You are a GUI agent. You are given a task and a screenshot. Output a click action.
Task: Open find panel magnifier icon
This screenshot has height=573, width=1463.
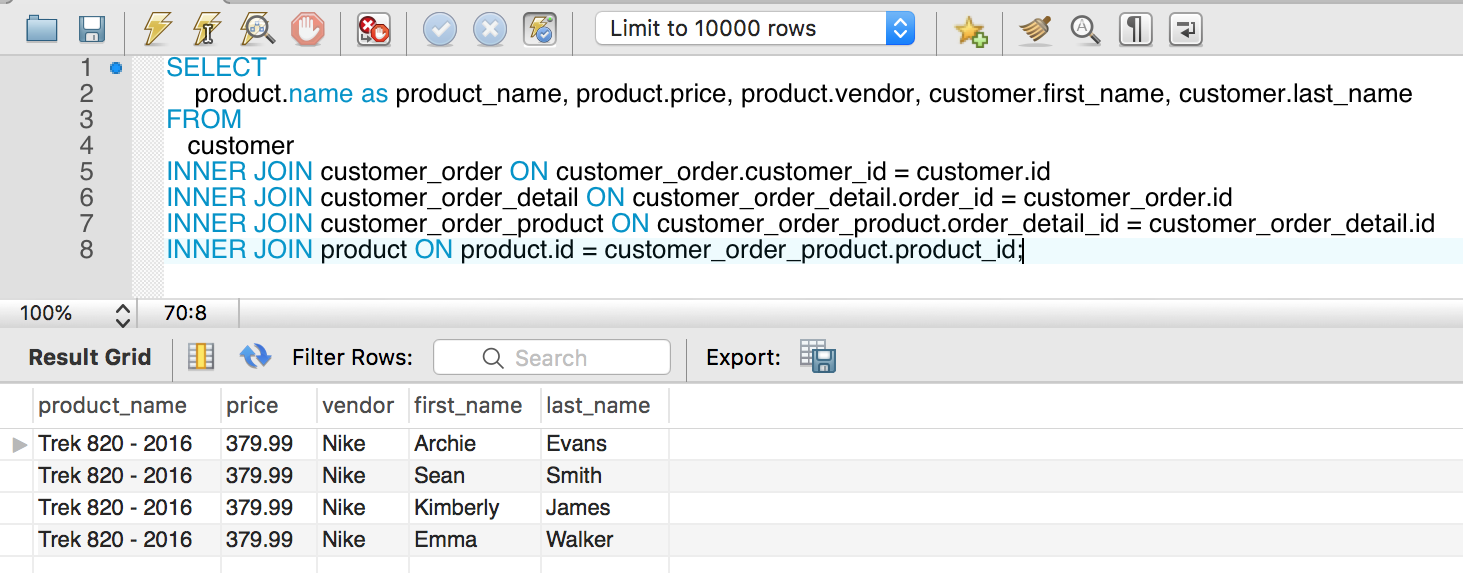[1085, 30]
